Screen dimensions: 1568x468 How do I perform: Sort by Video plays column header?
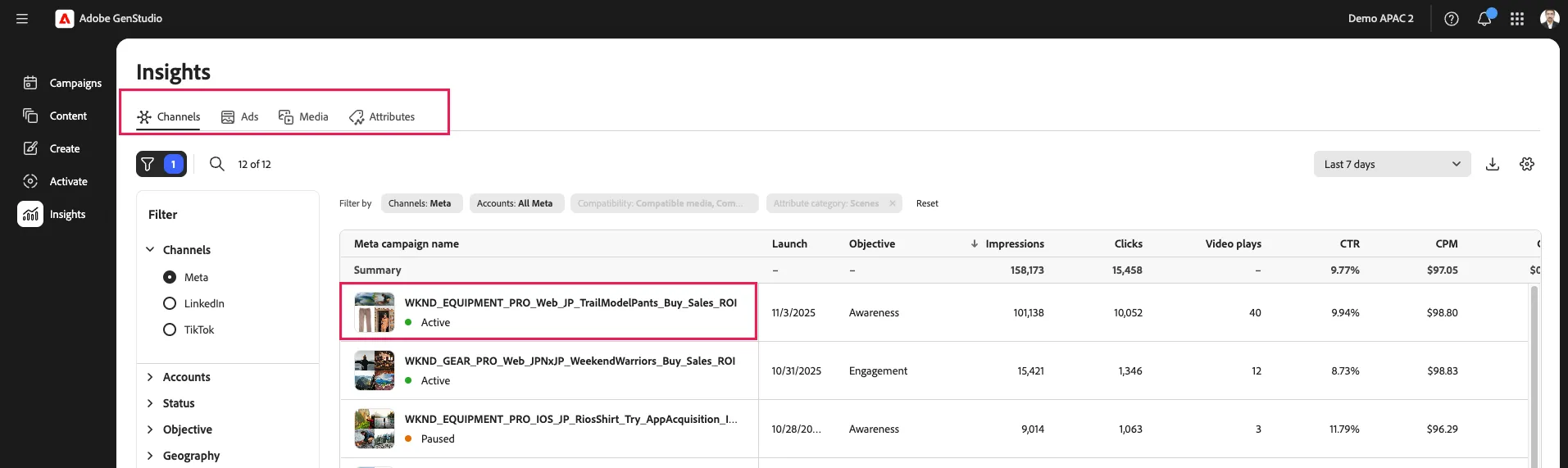pyautogui.click(x=1233, y=243)
